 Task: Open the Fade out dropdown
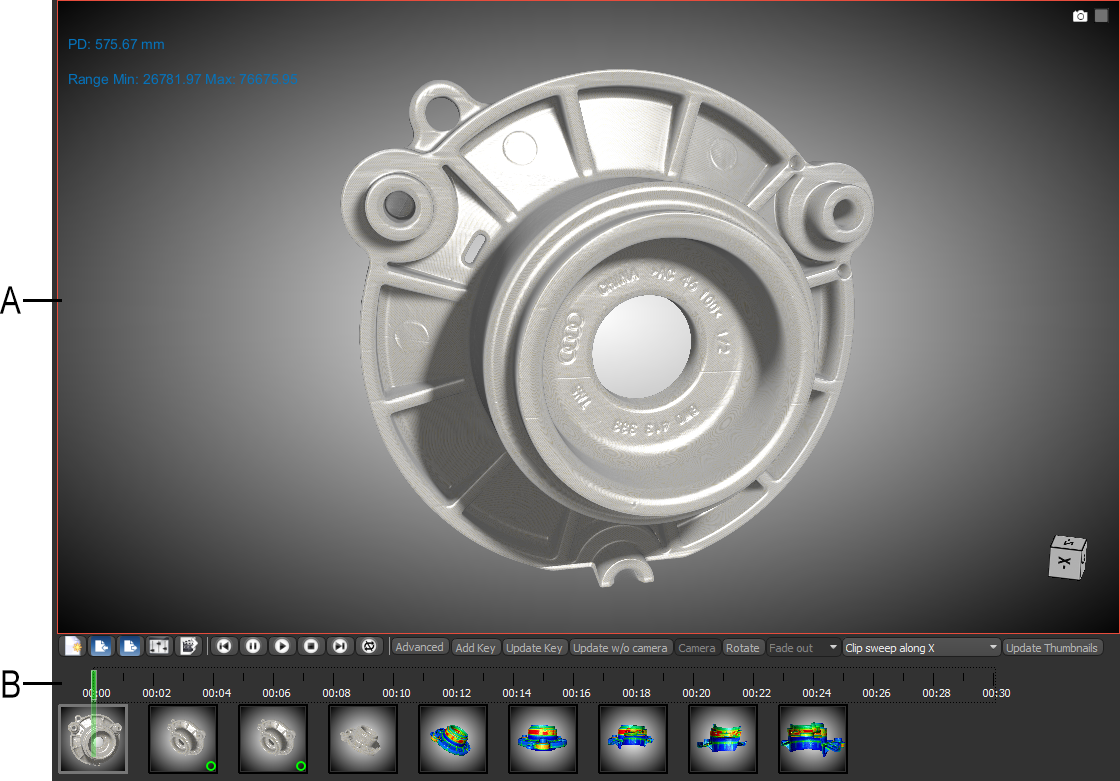coord(803,648)
